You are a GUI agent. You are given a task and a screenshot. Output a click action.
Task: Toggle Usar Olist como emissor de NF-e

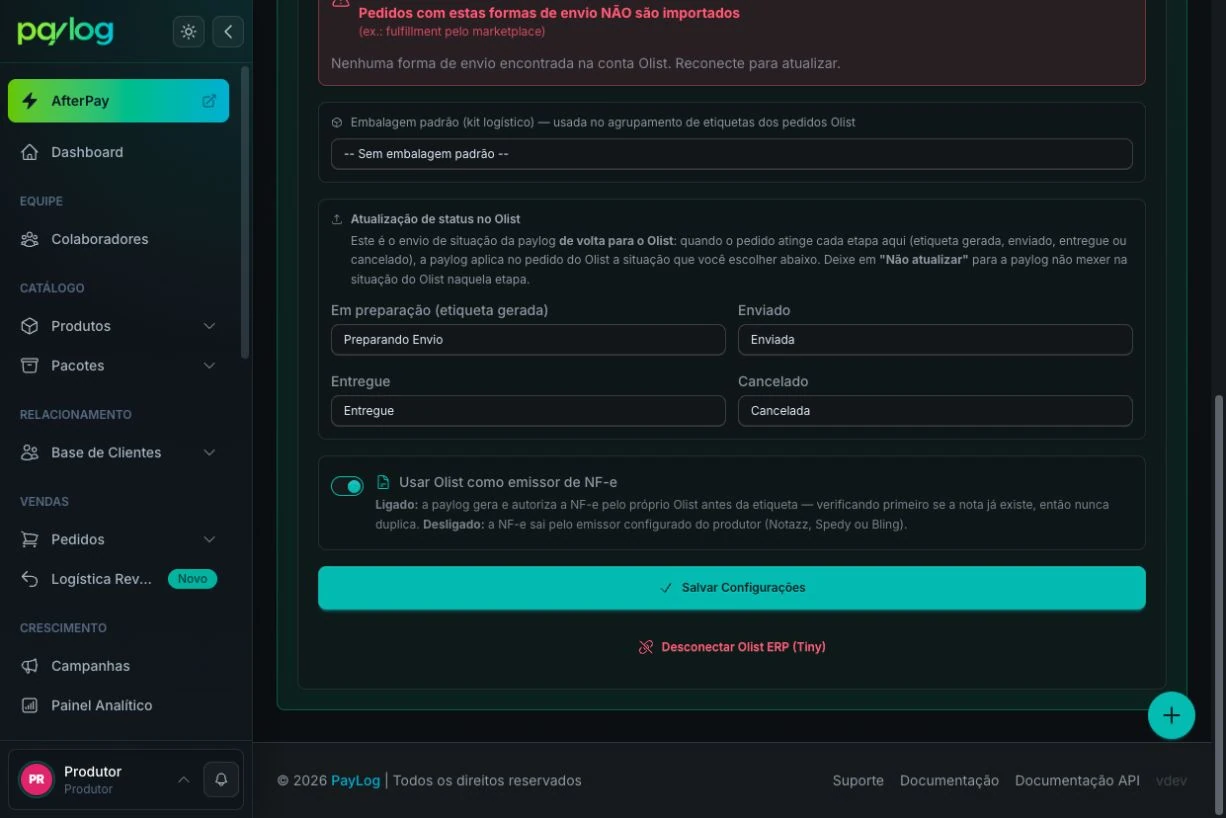[347, 486]
